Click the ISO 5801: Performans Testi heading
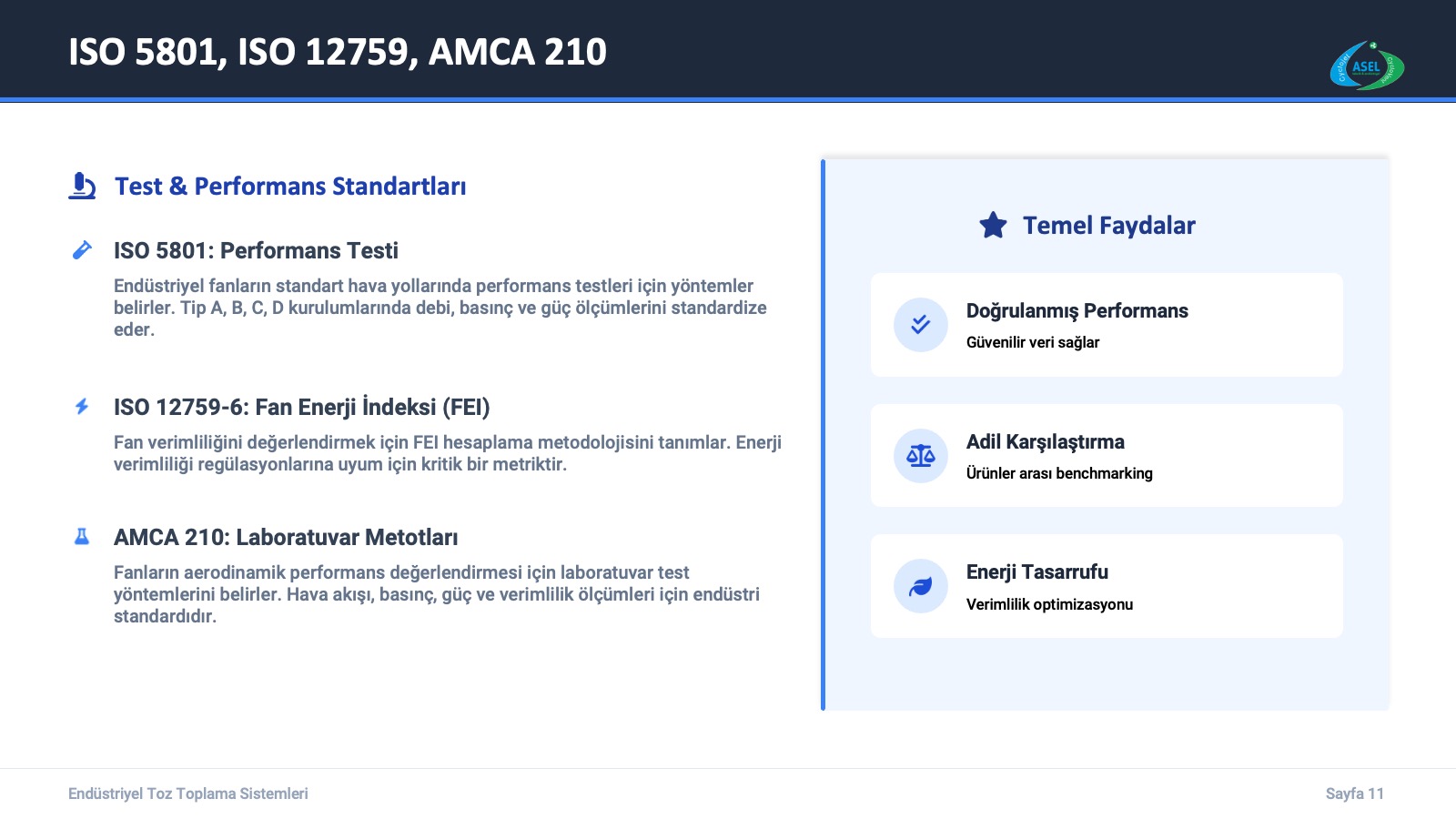The image size is (1456, 819). pos(256,251)
